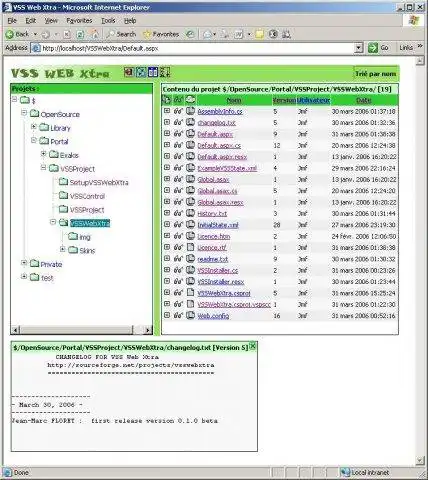
Task: Open the History toolbar icon beside Favorites
Action: click(190, 34)
